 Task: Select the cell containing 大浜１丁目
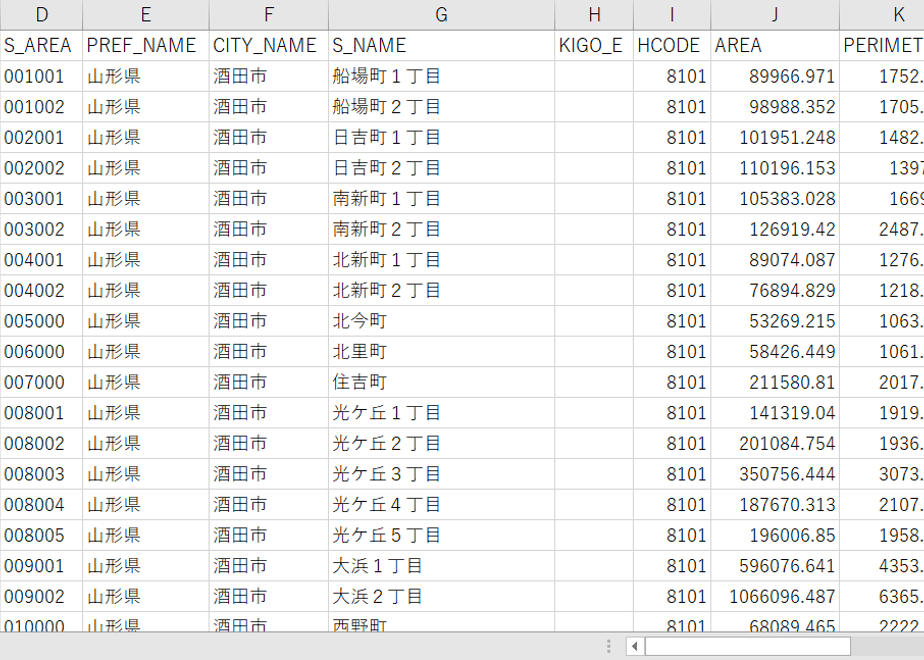pos(441,566)
